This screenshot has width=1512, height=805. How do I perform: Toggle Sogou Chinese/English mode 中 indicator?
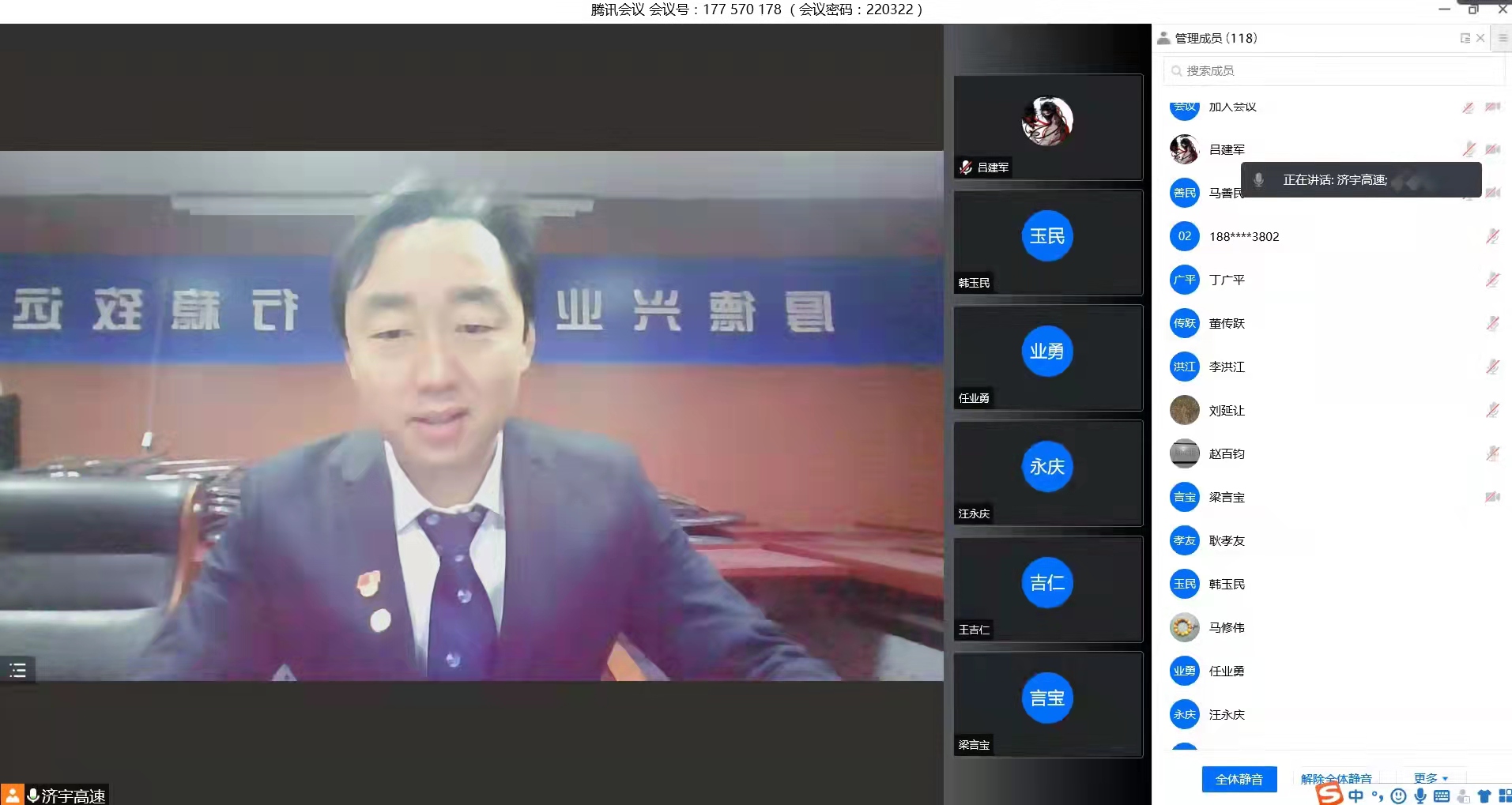click(x=1356, y=796)
